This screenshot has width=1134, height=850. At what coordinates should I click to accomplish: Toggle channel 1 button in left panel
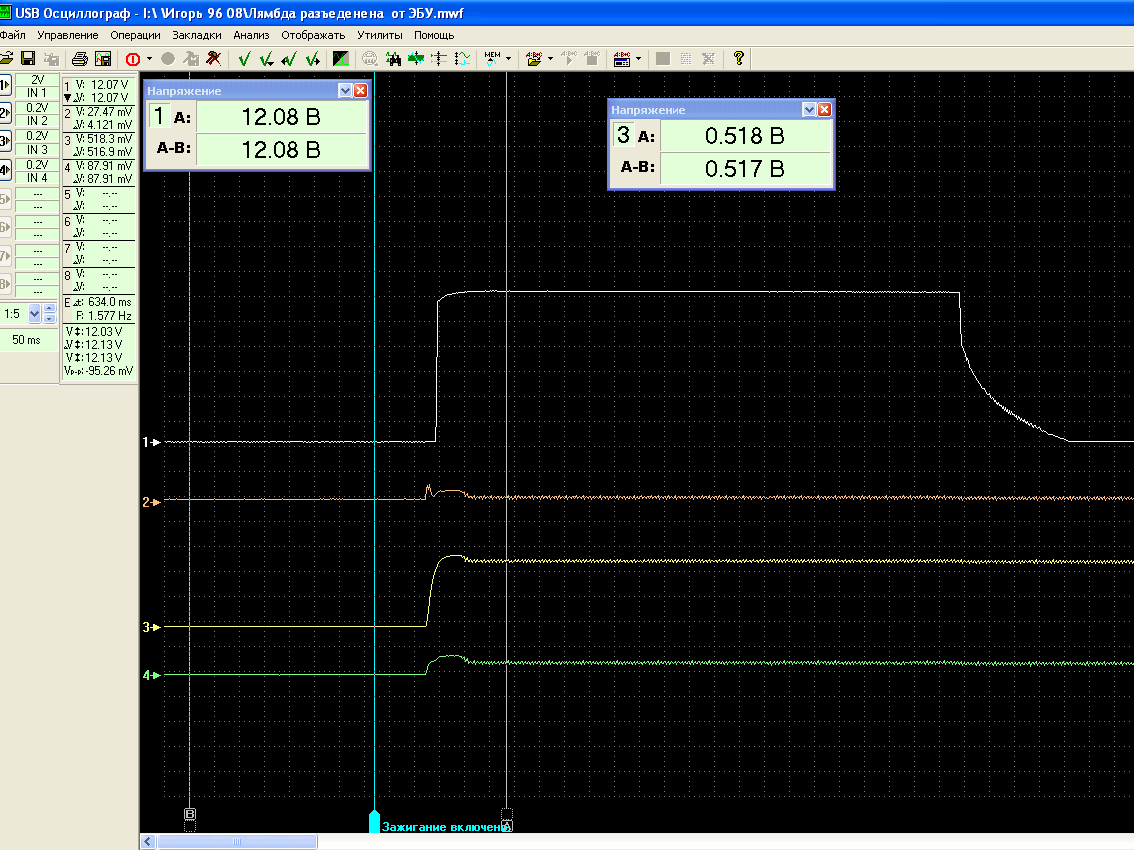[x=5, y=85]
